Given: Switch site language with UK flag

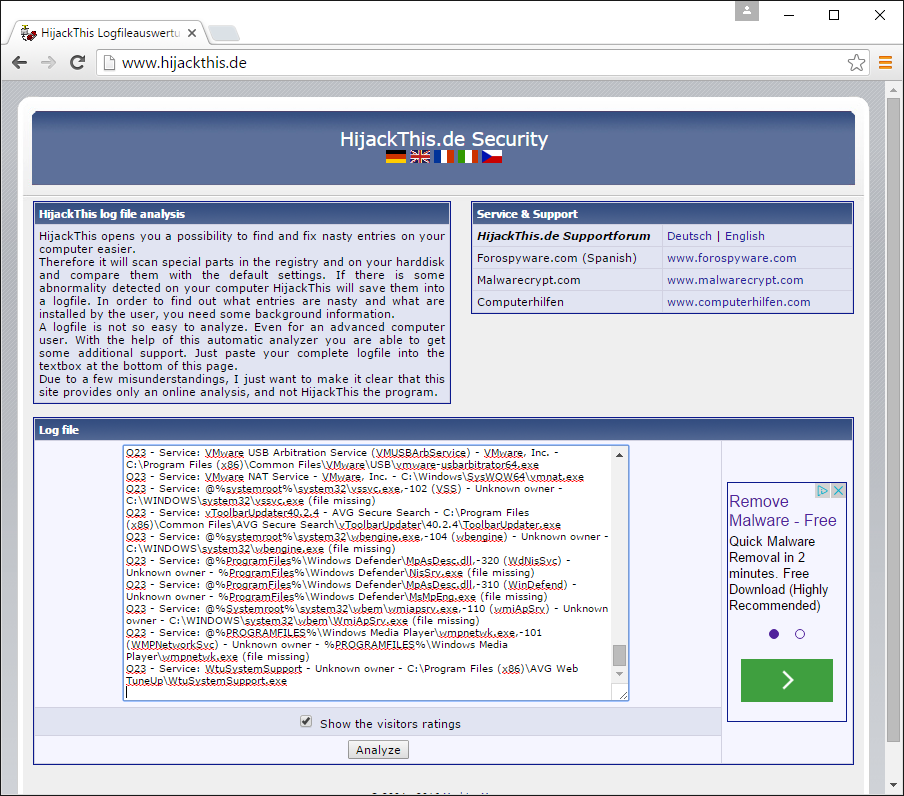Looking at the screenshot, I should click(x=420, y=156).
